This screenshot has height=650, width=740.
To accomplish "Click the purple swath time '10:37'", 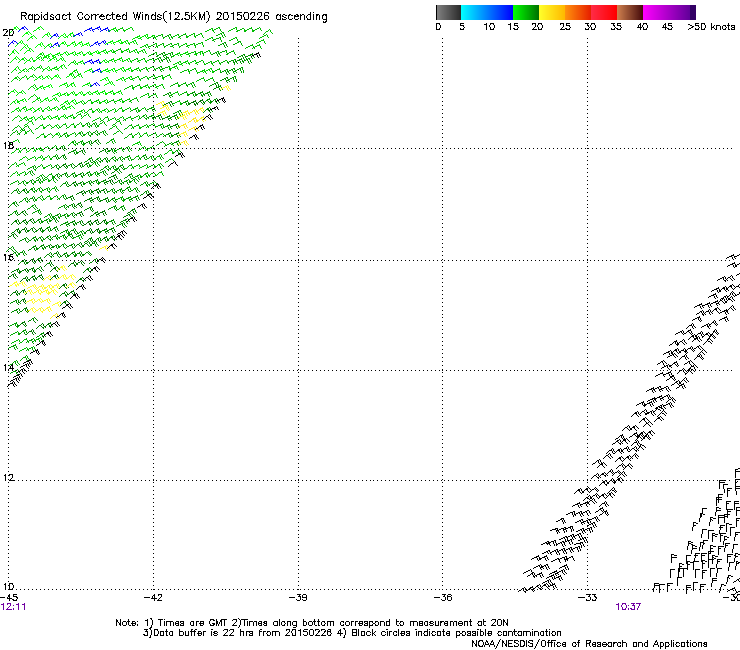I will click(x=628, y=607).
